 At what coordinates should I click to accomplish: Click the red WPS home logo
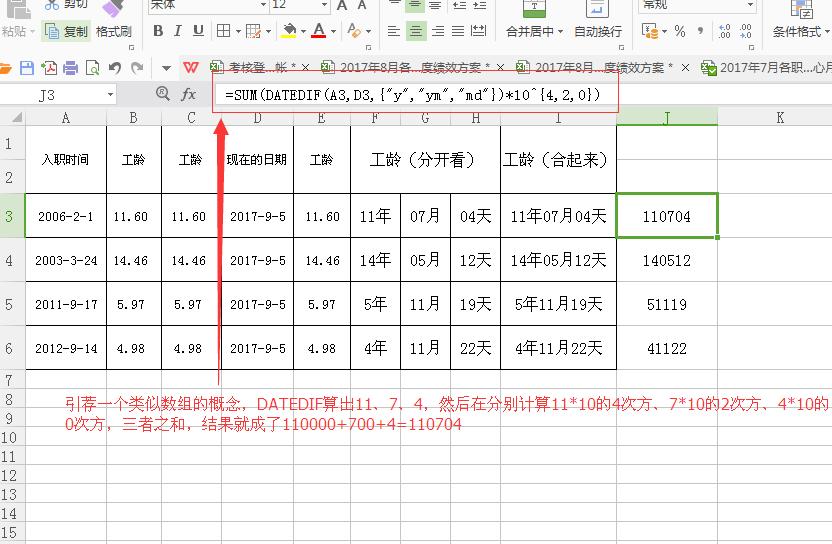[190, 67]
